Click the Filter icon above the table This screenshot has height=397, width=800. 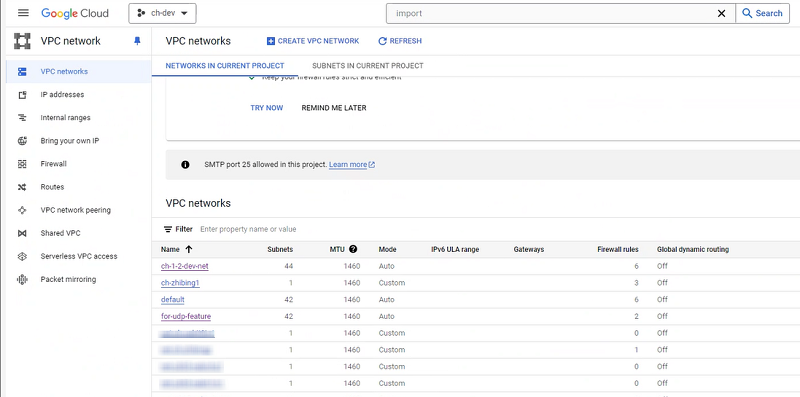point(168,229)
